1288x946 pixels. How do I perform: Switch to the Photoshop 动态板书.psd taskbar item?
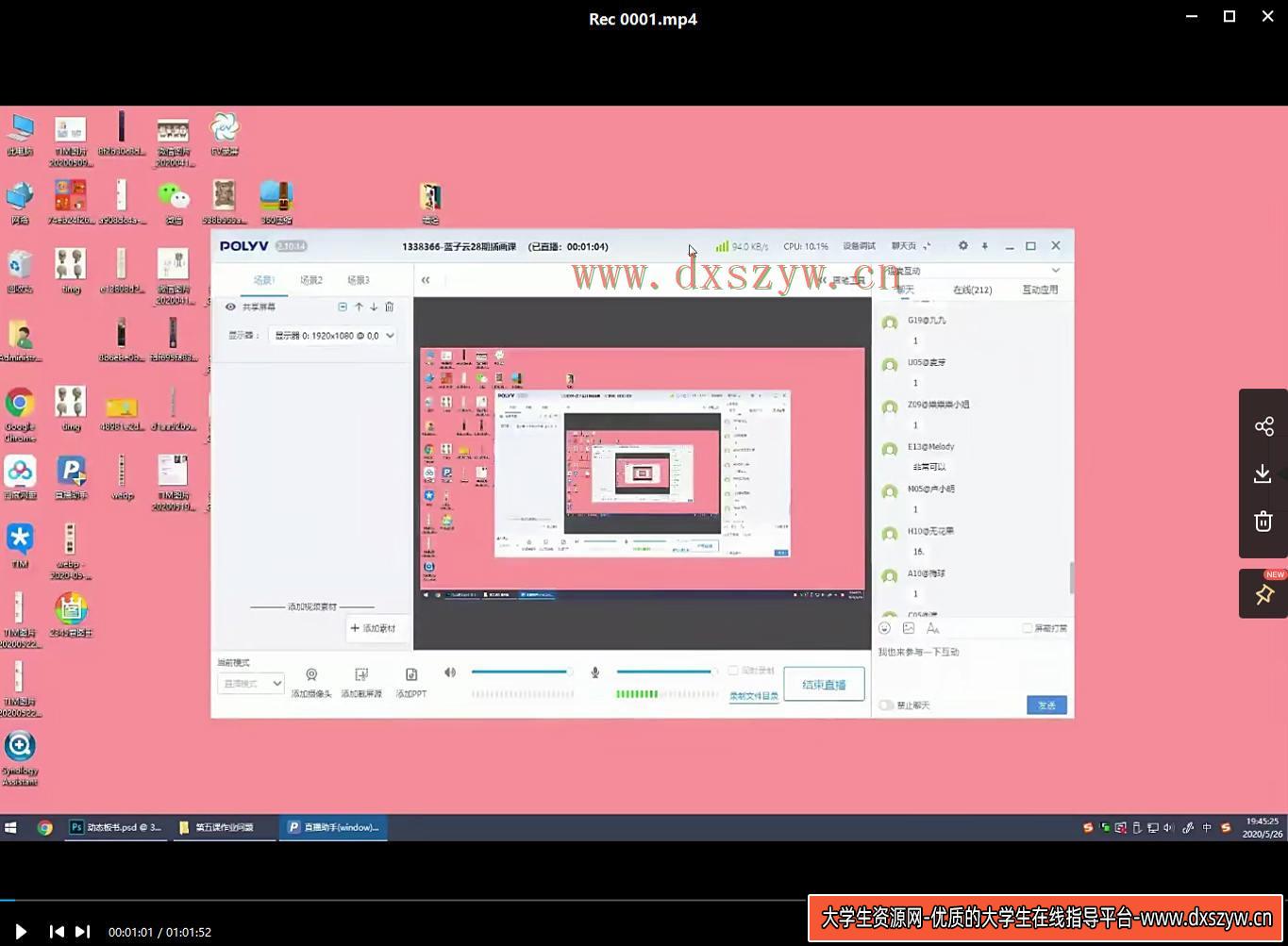(116, 827)
